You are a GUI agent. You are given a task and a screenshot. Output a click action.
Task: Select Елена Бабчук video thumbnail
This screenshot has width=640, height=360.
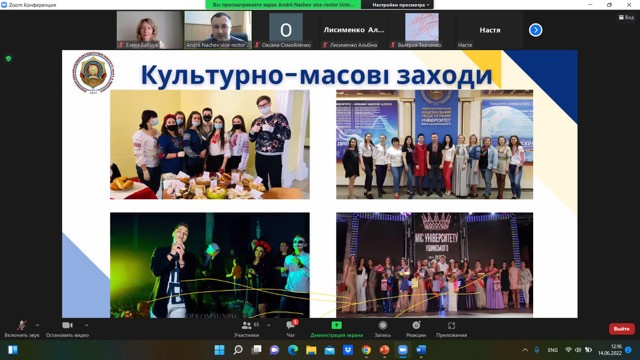click(149, 30)
